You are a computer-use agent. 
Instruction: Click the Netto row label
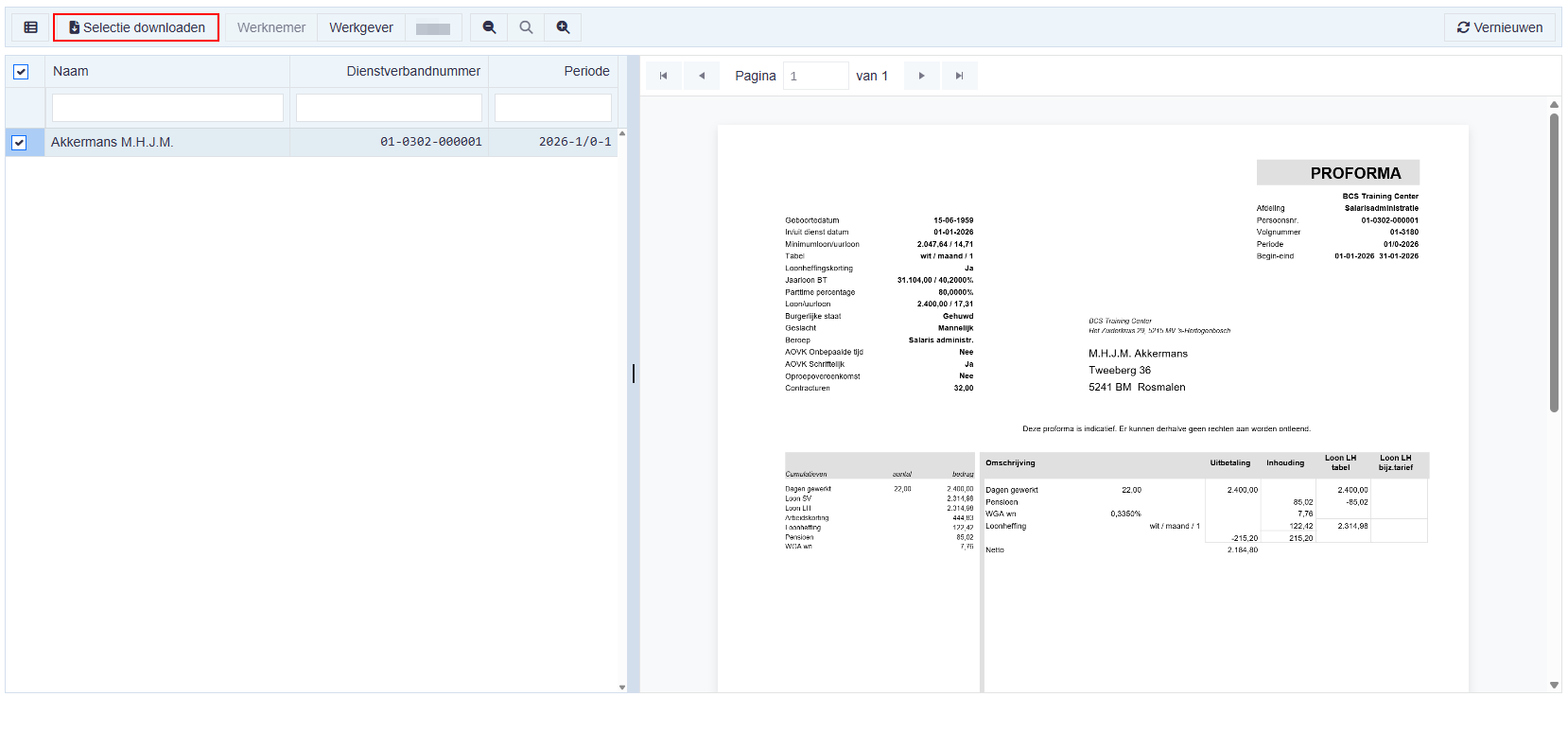coord(995,549)
